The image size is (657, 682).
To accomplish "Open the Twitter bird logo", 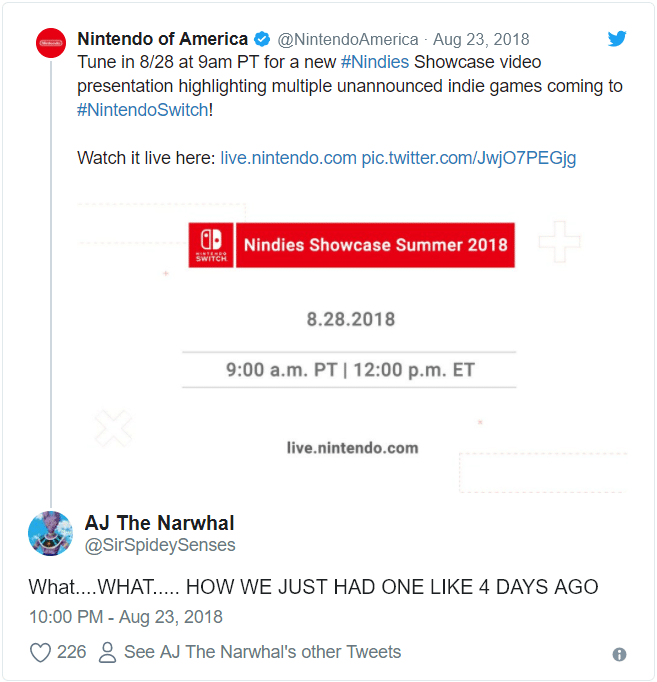I will (x=617, y=39).
